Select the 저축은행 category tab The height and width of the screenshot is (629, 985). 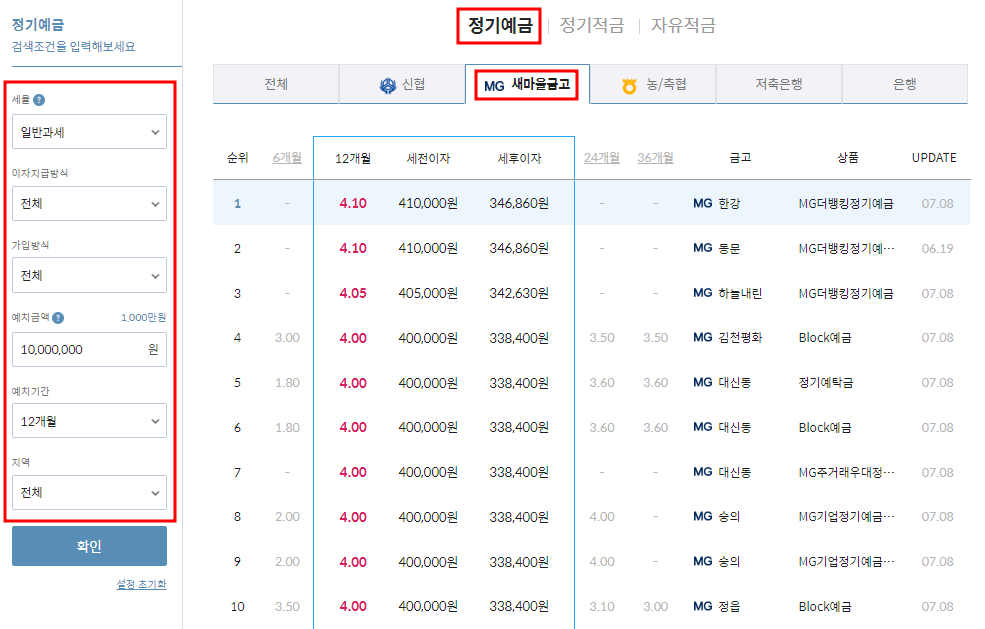click(x=778, y=85)
